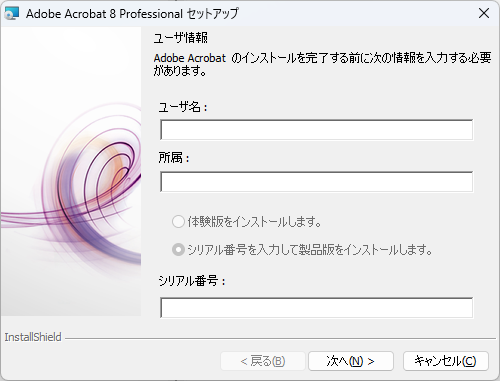
Task: Click the 次へ(N) > button
Action: tap(351, 361)
